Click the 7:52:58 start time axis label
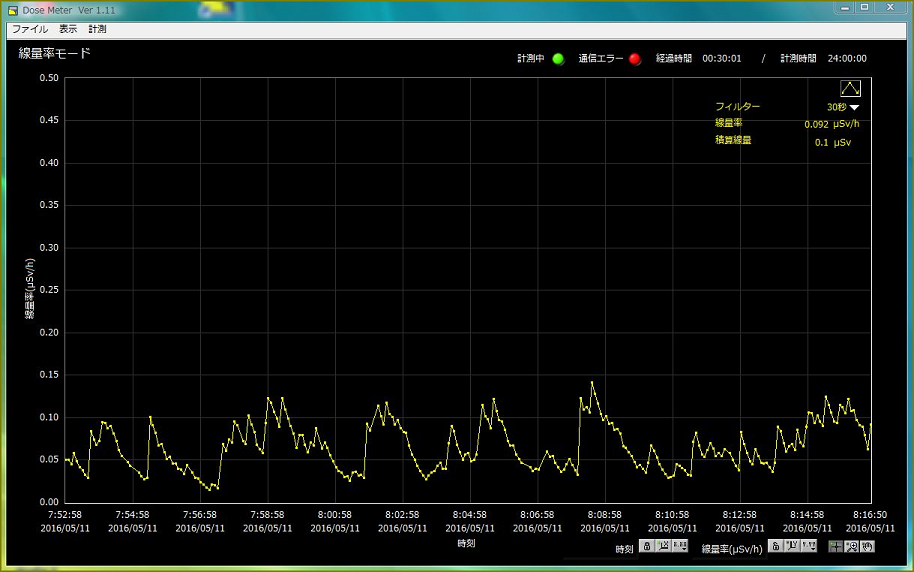This screenshot has height=572, width=914. [65, 515]
